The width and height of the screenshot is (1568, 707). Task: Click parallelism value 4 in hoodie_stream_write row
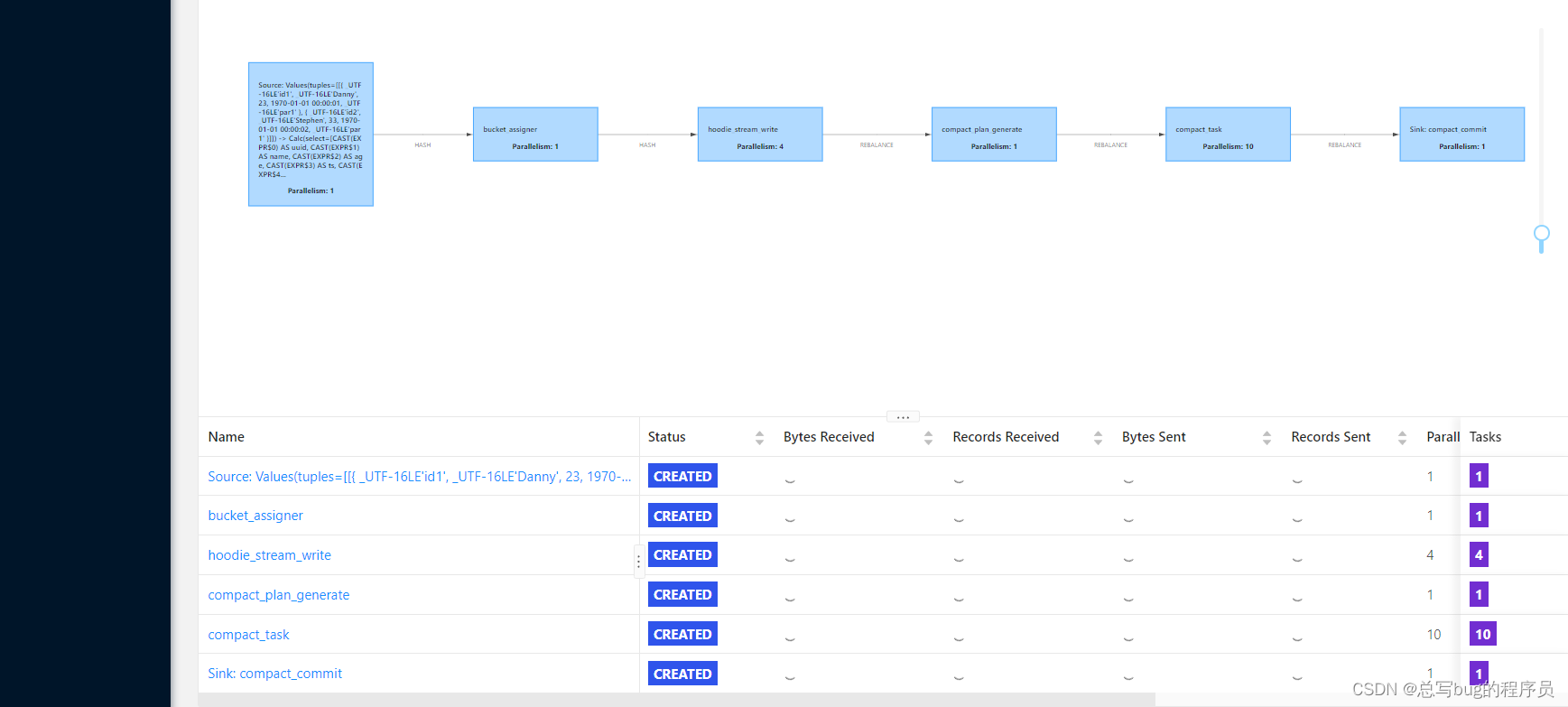point(1430,555)
